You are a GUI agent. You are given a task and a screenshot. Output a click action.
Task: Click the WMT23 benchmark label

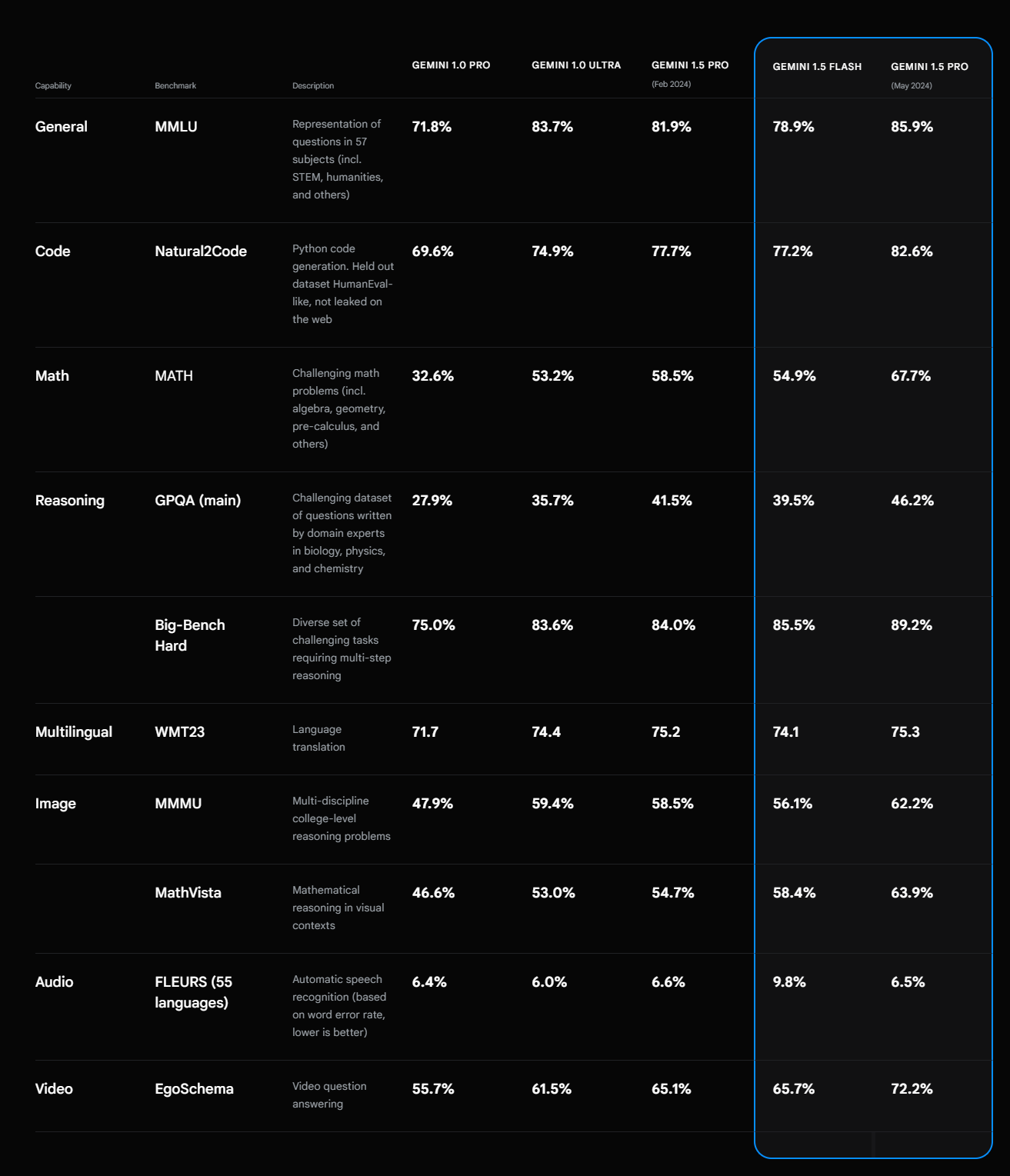180,732
